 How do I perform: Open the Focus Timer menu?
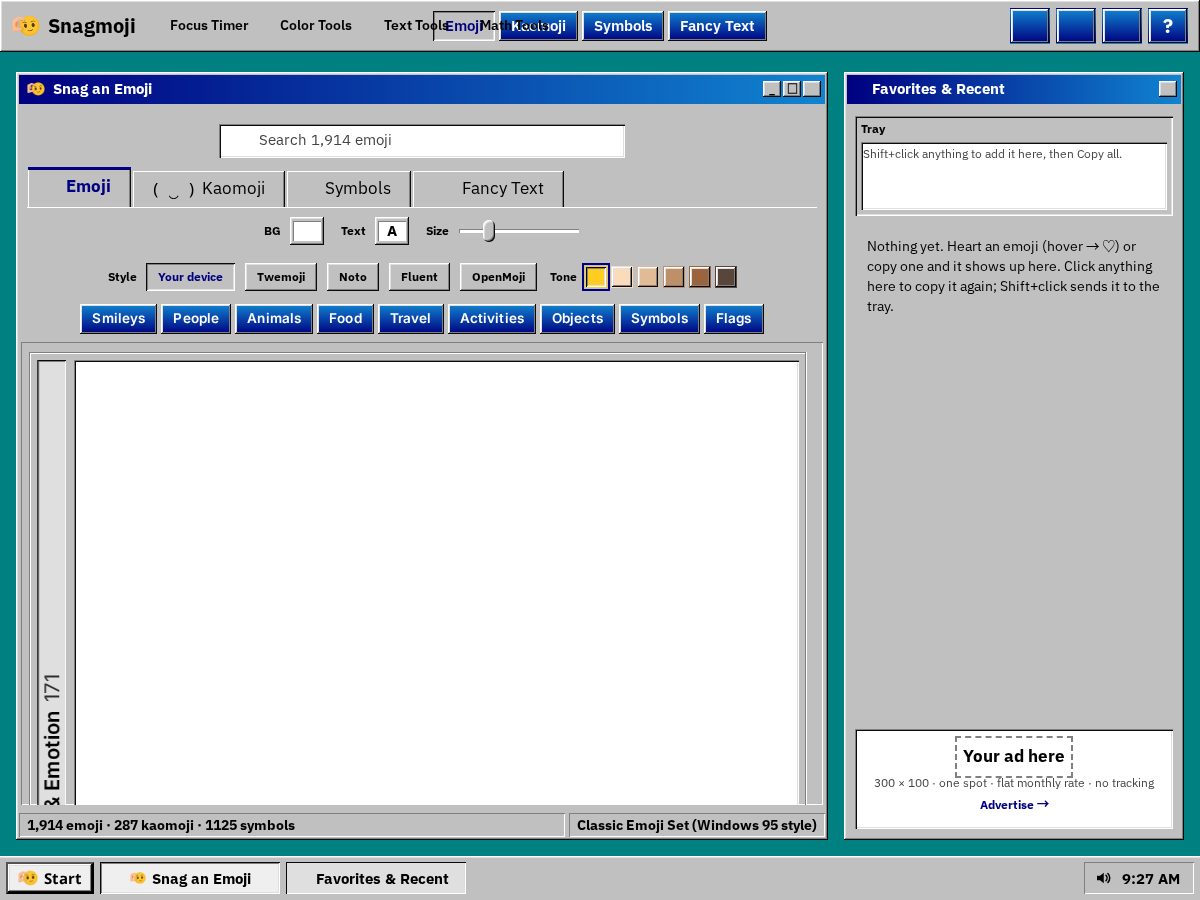[x=209, y=26]
